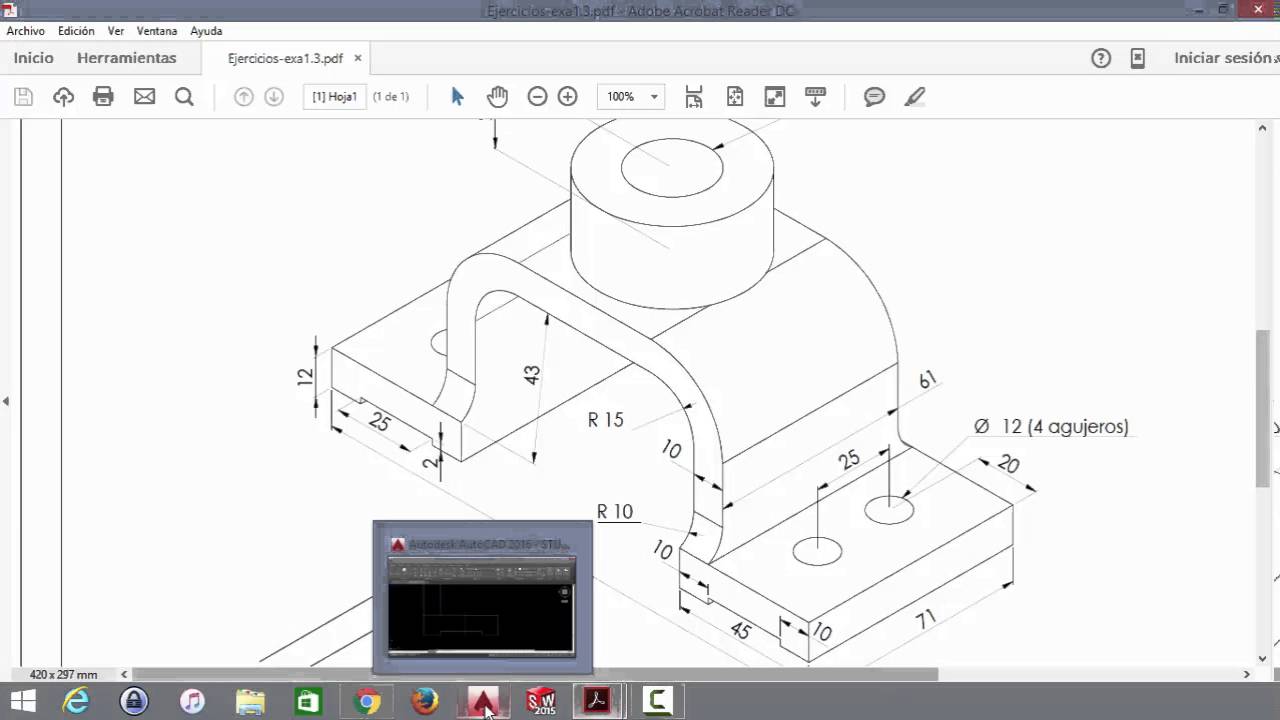Open the Archivo menu
The image size is (1280, 720).
[25, 31]
